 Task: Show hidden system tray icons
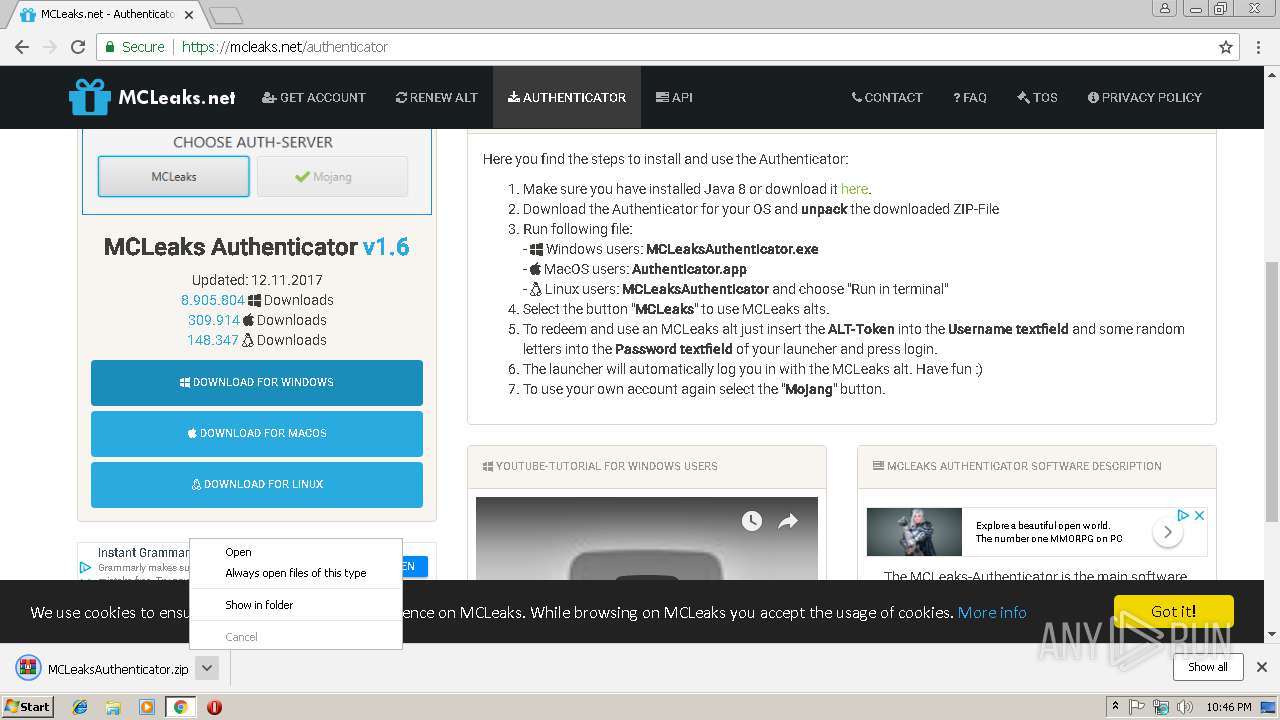1115,707
